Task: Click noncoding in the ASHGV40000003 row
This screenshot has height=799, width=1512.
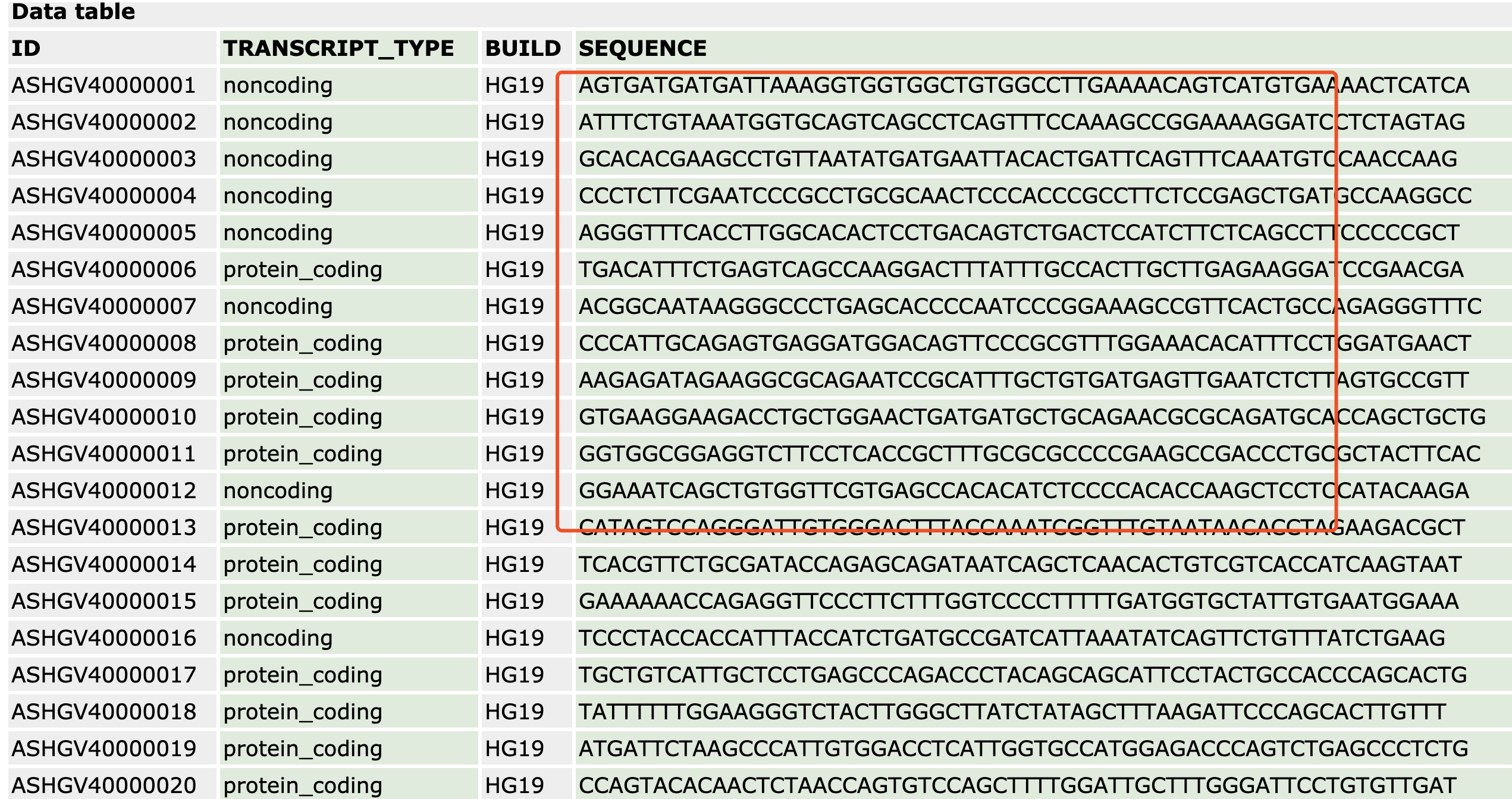Action: (x=278, y=159)
